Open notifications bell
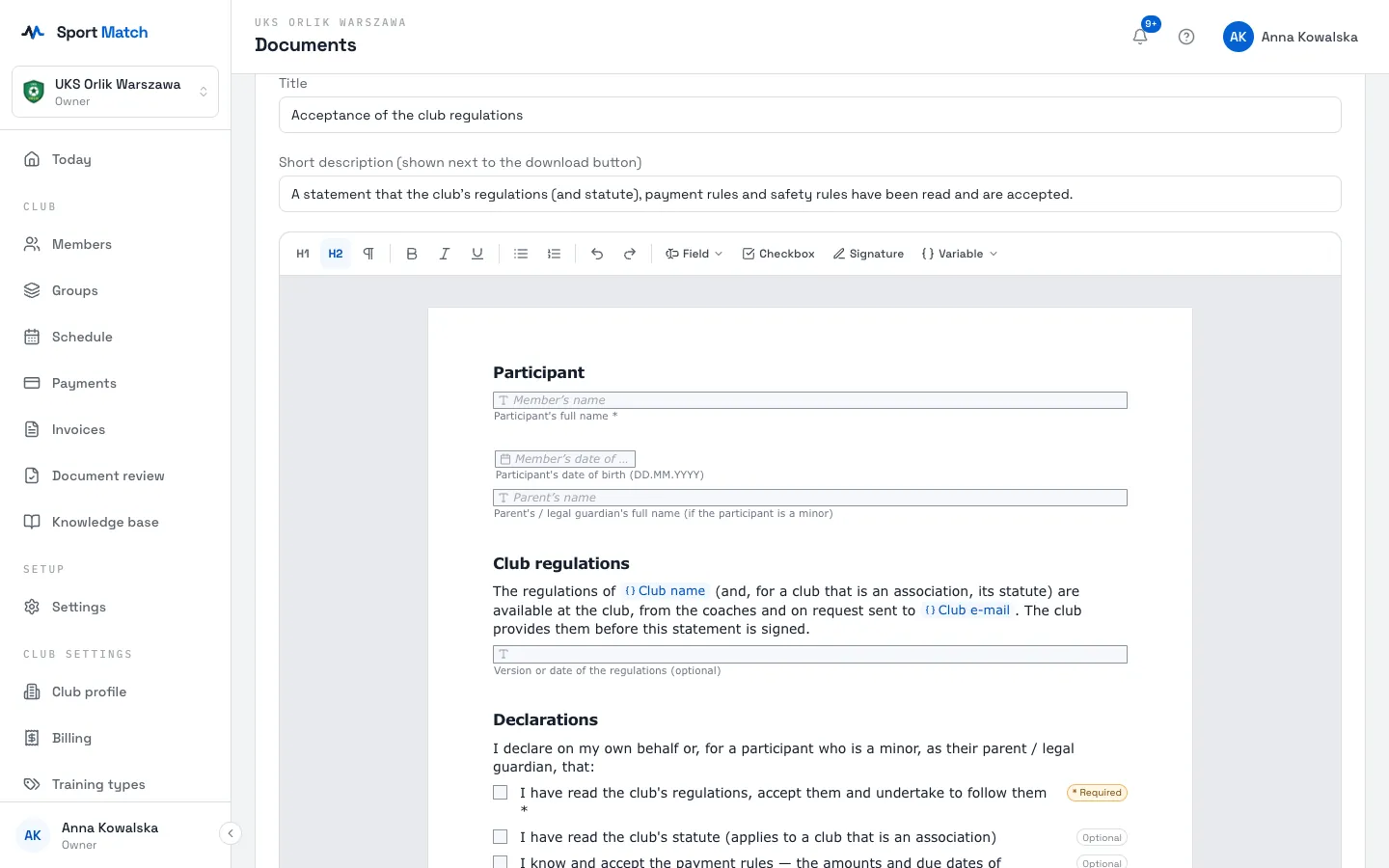This screenshot has width=1389, height=868. coord(1140,37)
